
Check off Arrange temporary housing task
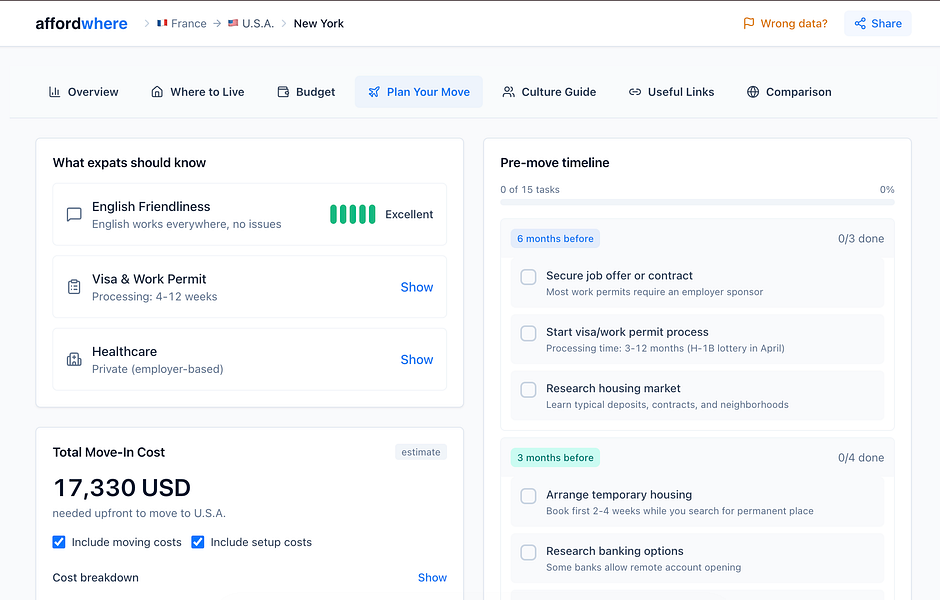click(528, 496)
